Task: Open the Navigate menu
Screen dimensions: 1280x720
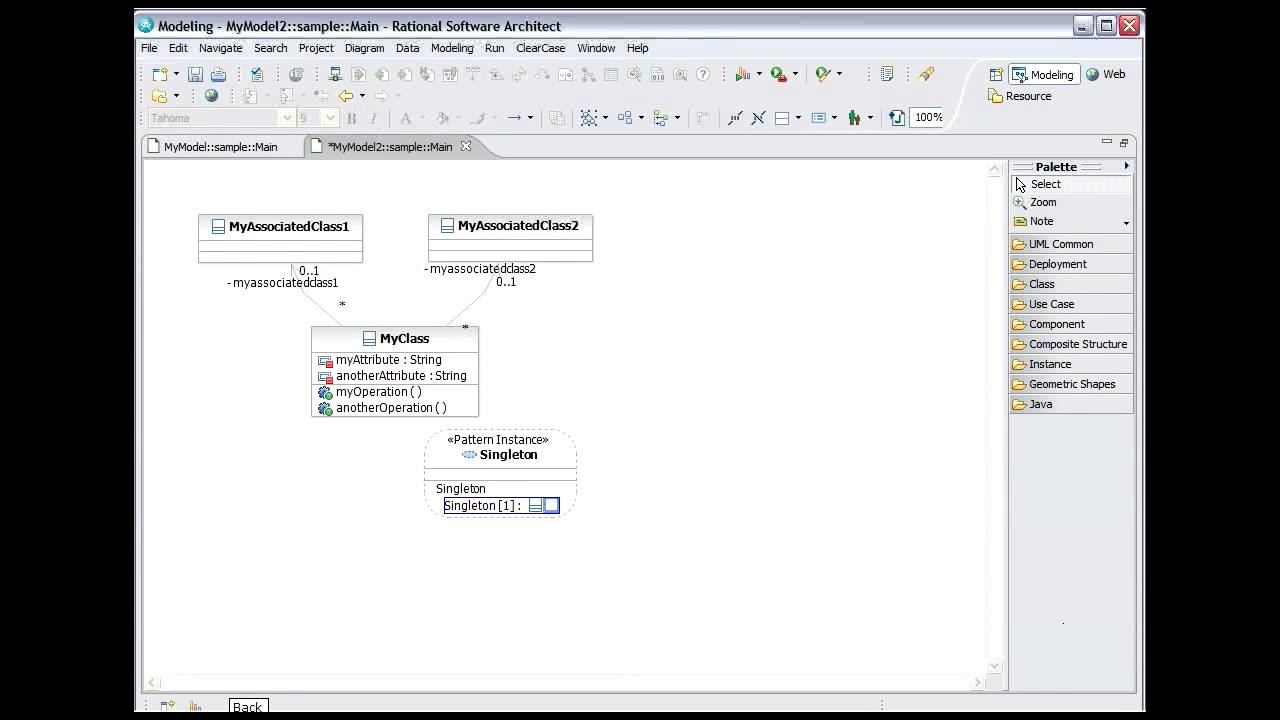Action: pyautogui.click(x=220, y=48)
